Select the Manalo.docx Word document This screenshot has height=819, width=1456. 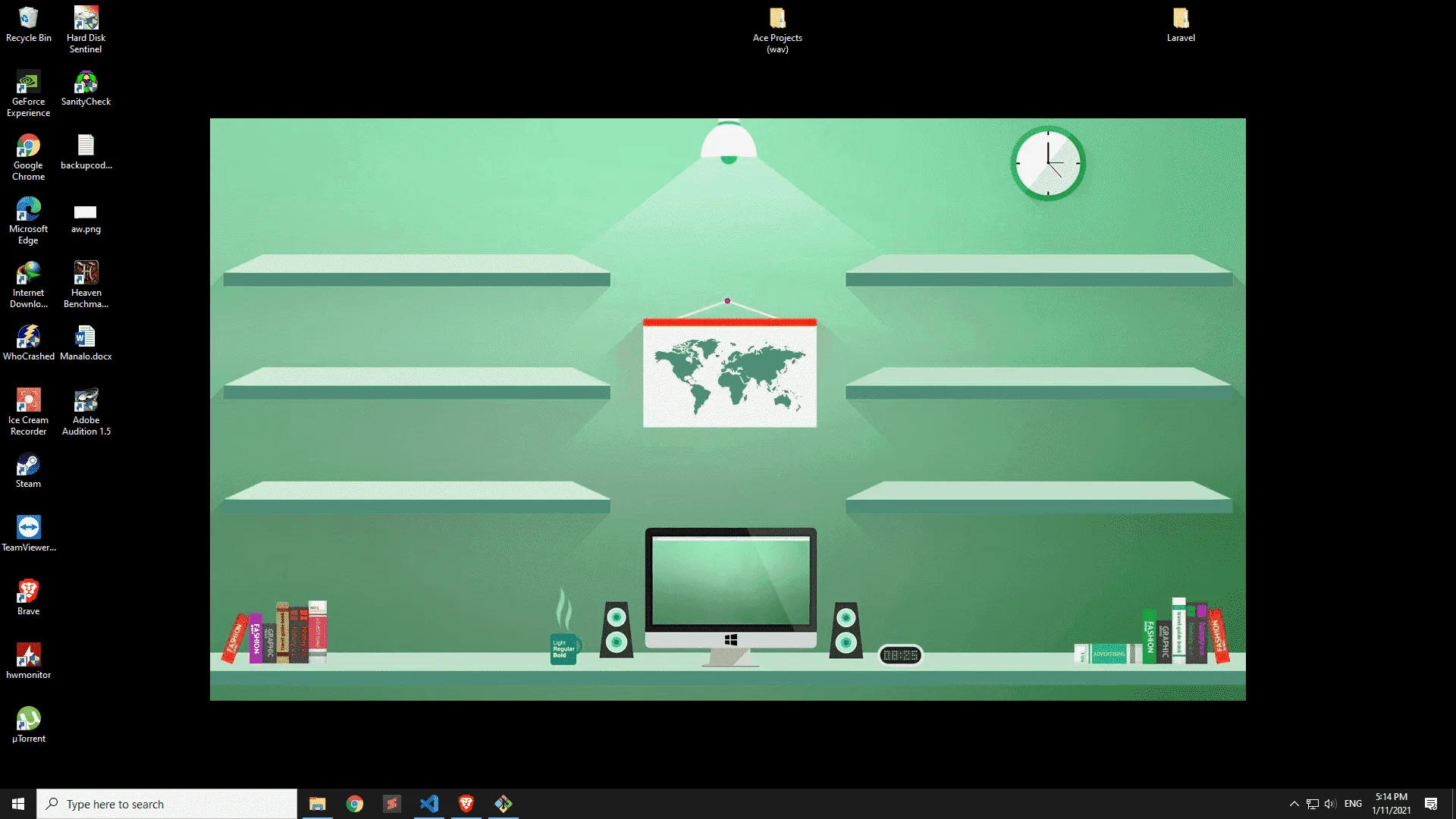point(86,343)
